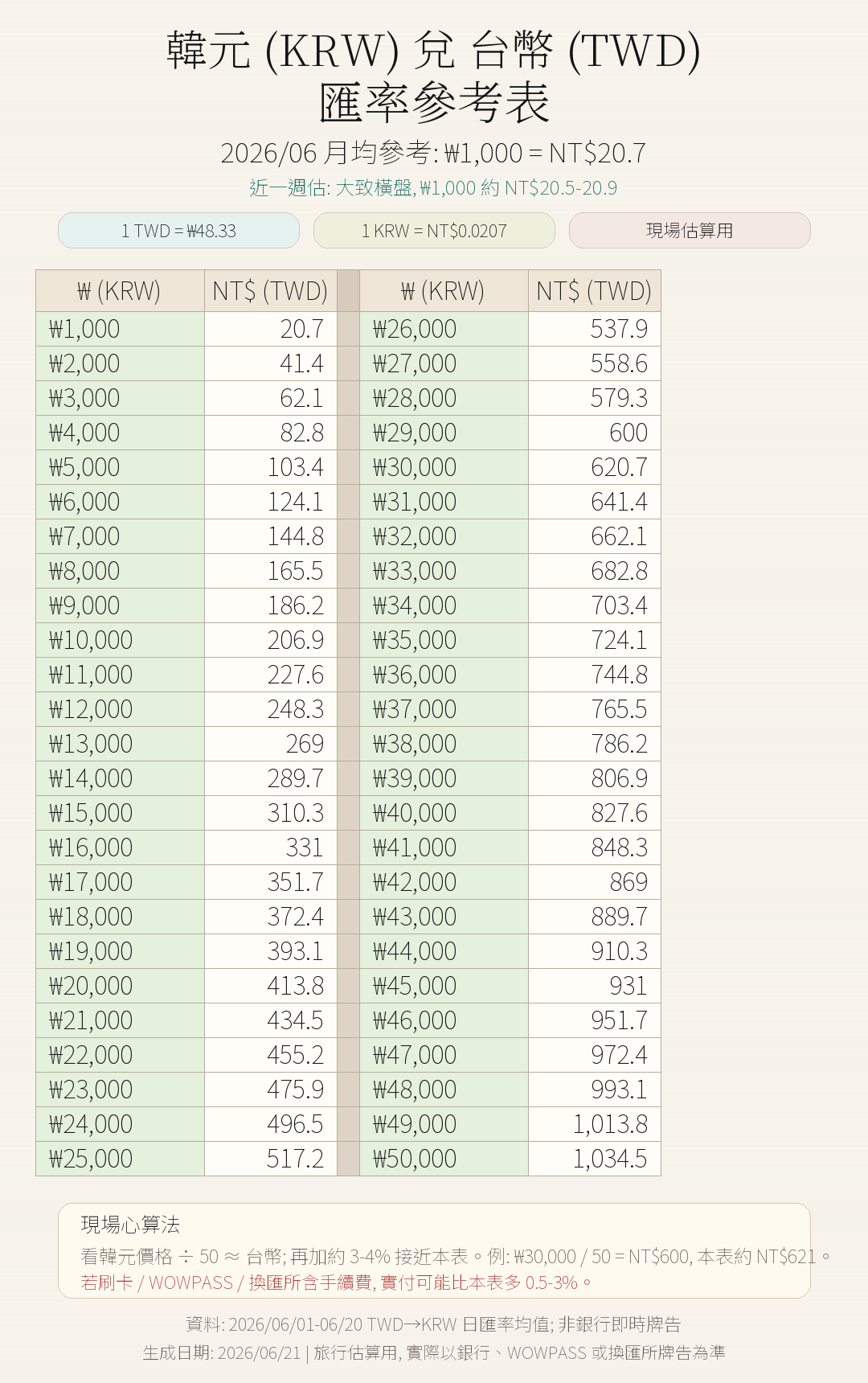Click the '641.4' value cell
868x1383 pixels.
[594, 502]
